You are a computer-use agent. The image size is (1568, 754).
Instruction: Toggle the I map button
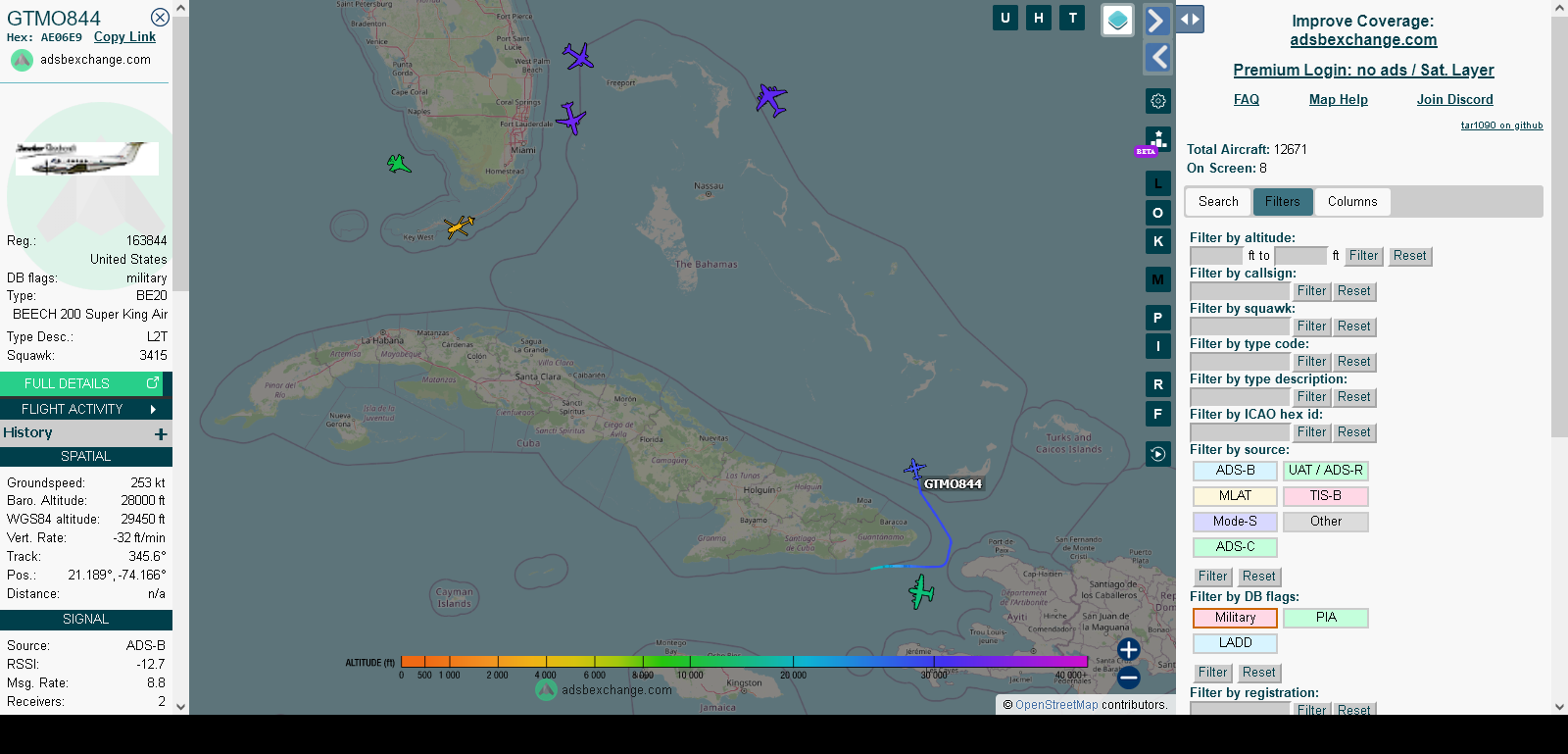(x=1158, y=346)
